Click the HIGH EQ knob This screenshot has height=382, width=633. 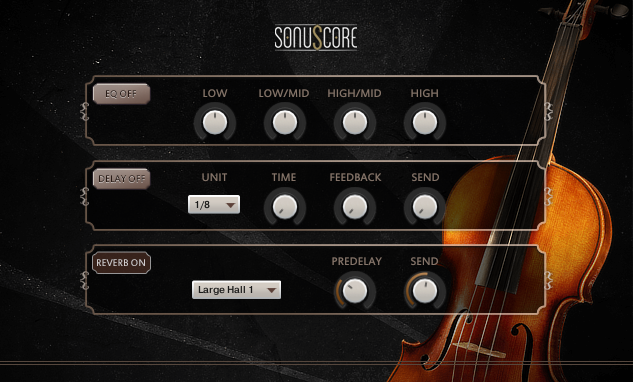[425, 122]
